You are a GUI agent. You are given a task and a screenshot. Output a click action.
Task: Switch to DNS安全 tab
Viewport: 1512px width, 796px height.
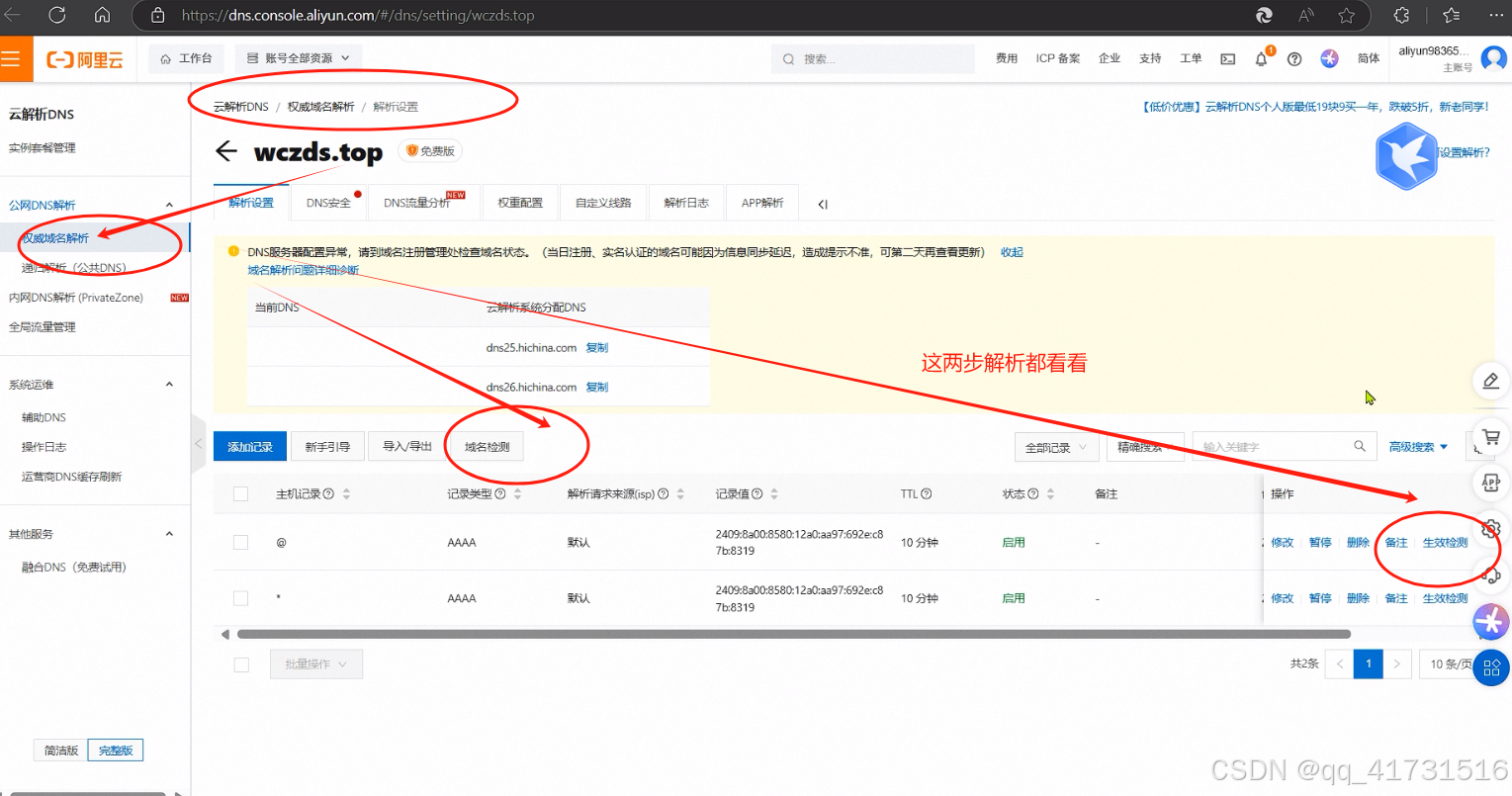tap(328, 203)
